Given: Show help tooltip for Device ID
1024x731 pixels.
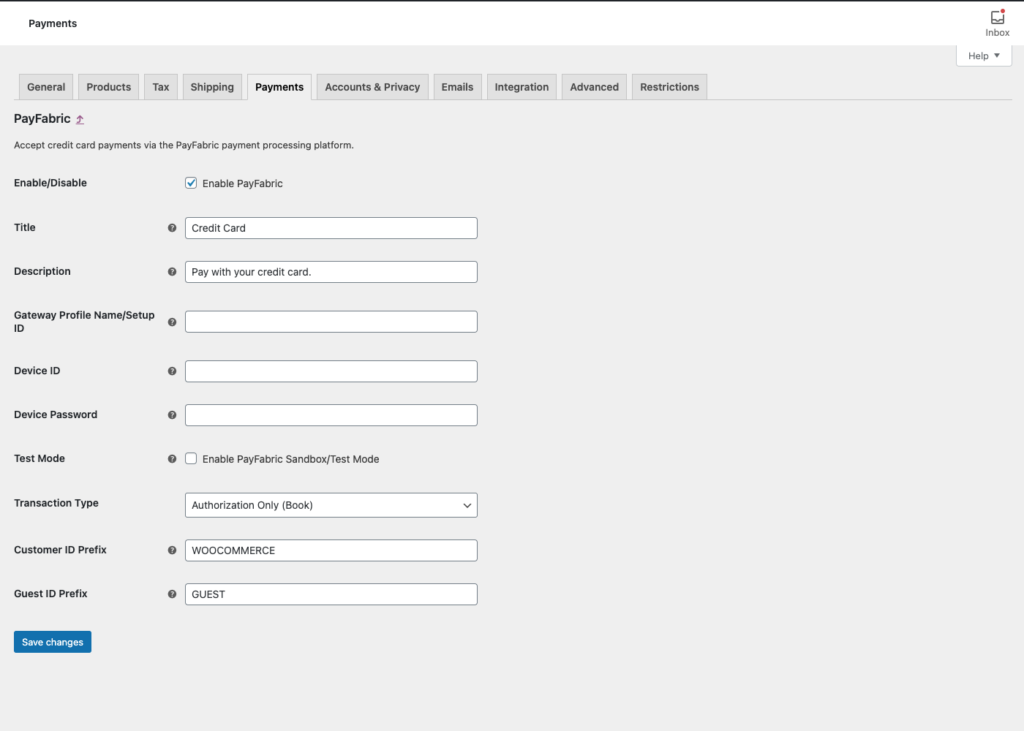Looking at the screenshot, I should pos(172,371).
